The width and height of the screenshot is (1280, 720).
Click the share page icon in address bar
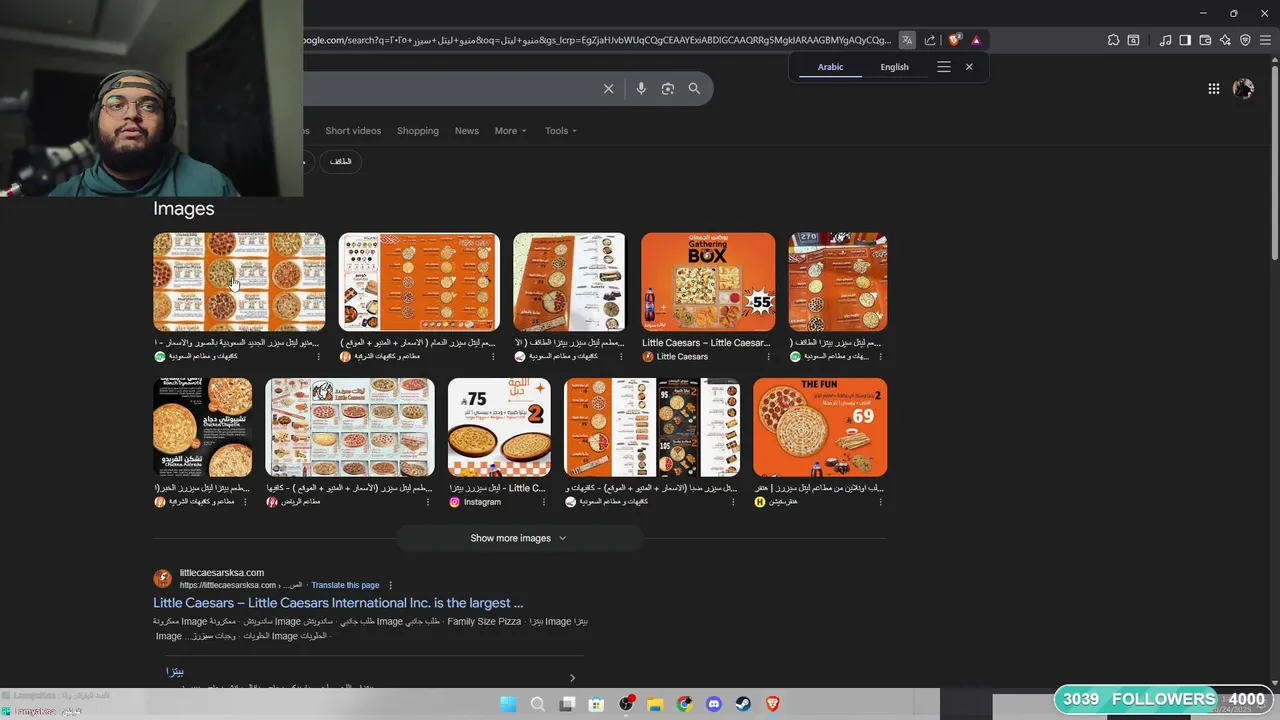pos(930,40)
